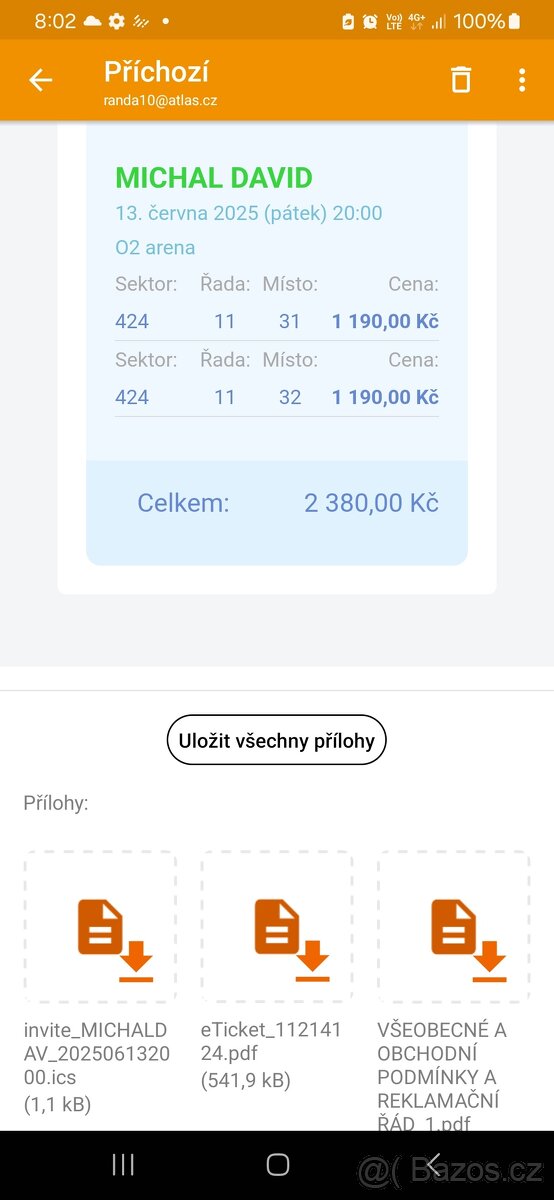Delete this email with trash icon

[460, 80]
